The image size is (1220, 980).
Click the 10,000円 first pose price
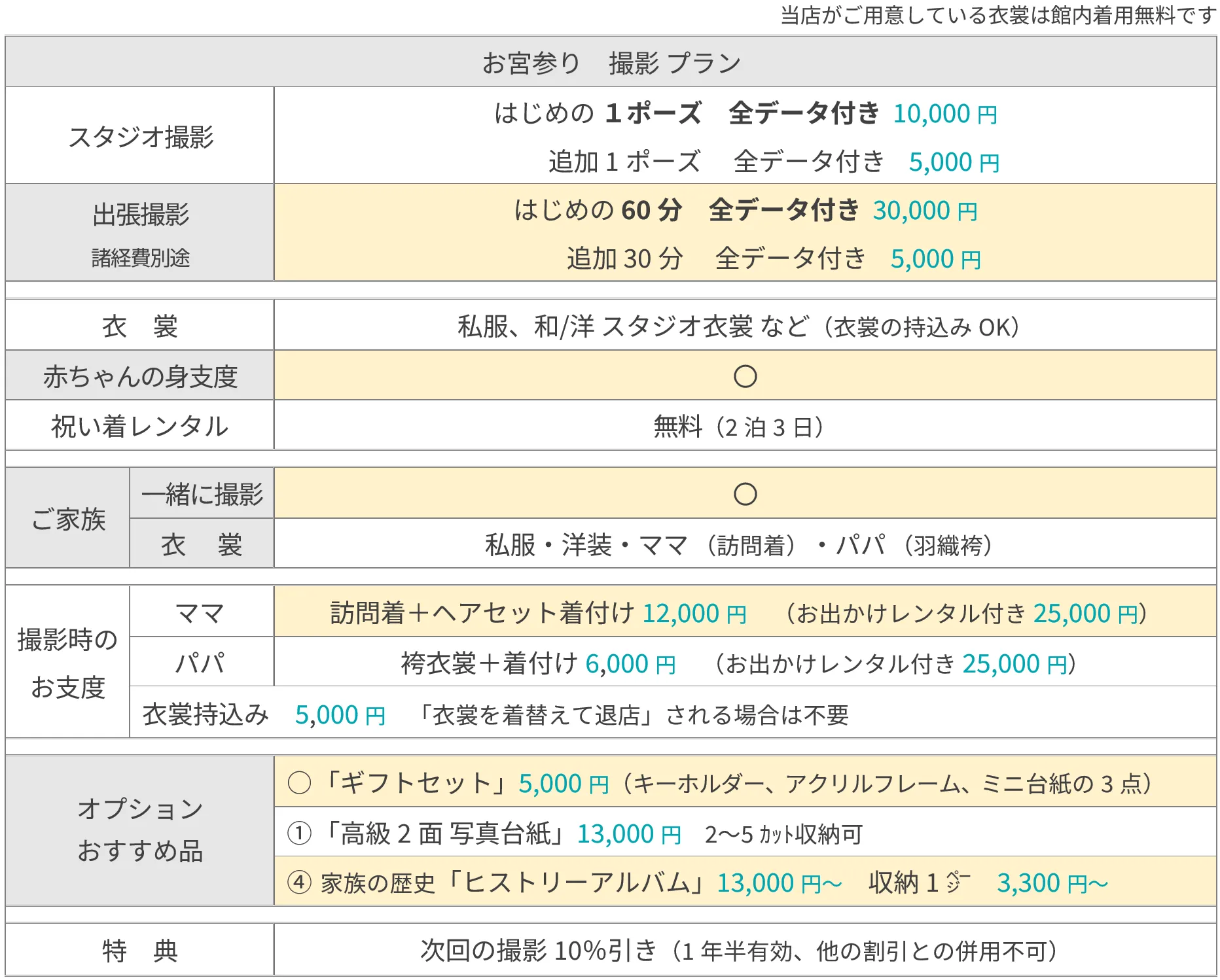click(945, 114)
